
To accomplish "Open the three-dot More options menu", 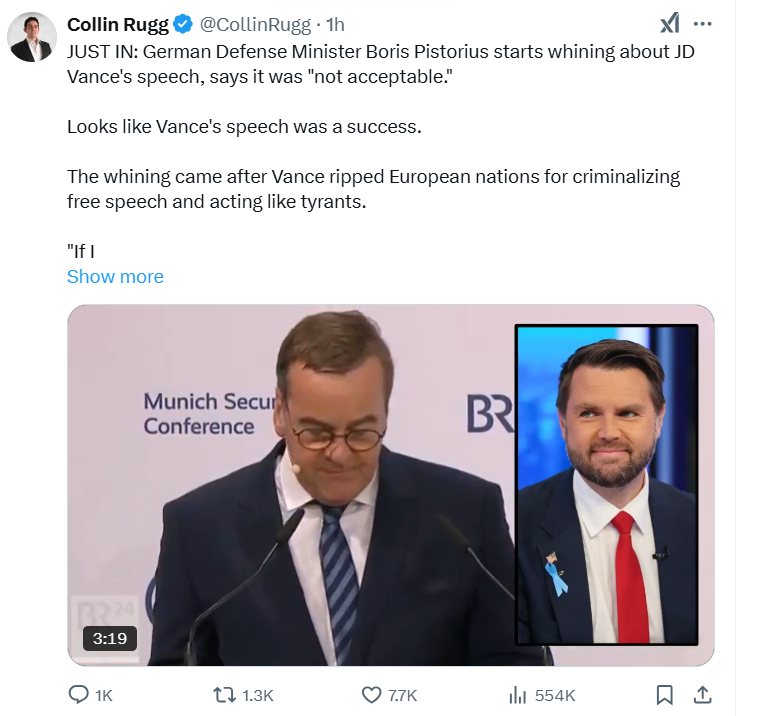I will [703, 24].
